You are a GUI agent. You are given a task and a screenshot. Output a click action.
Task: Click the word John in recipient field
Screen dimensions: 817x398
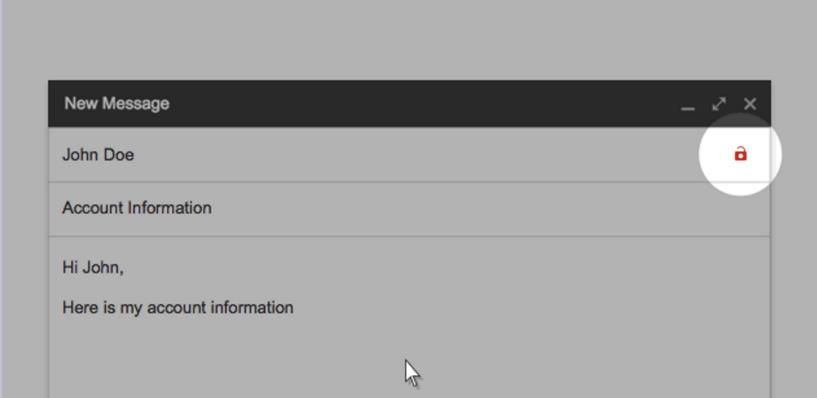click(x=80, y=155)
